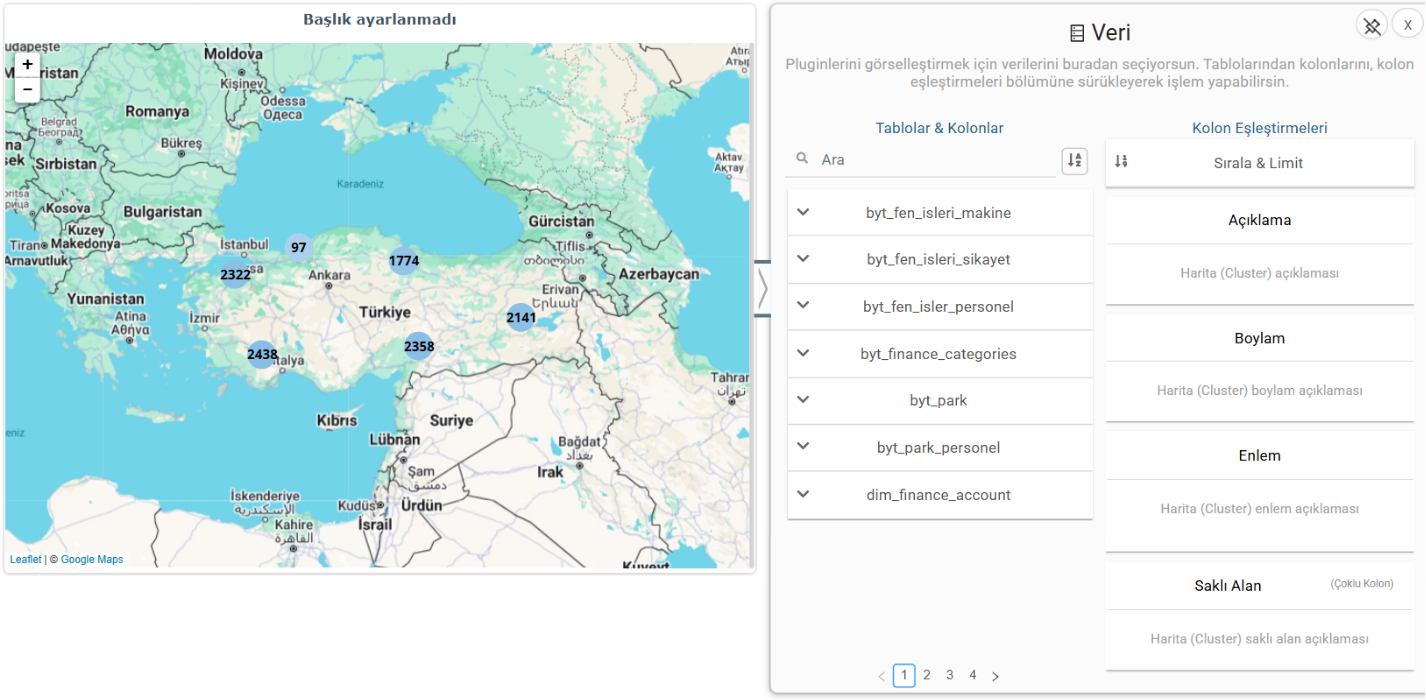The width and height of the screenshot is (1426, 700).
Task: Open the Google Maps attribution link
Action: click(92, 560)
